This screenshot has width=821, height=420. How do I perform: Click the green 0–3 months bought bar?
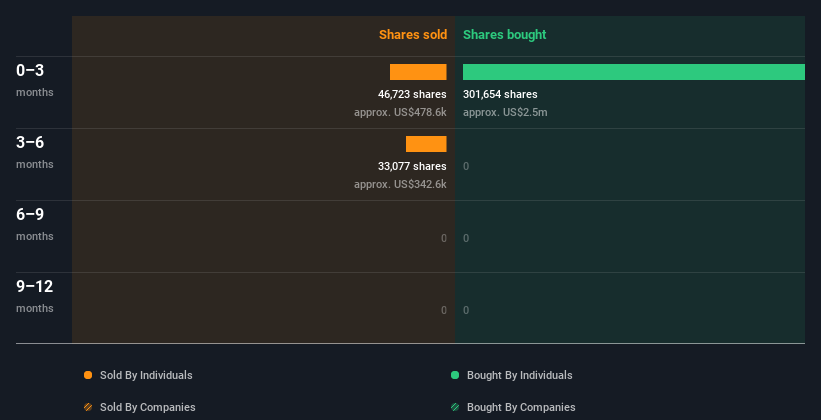(633, 72)
